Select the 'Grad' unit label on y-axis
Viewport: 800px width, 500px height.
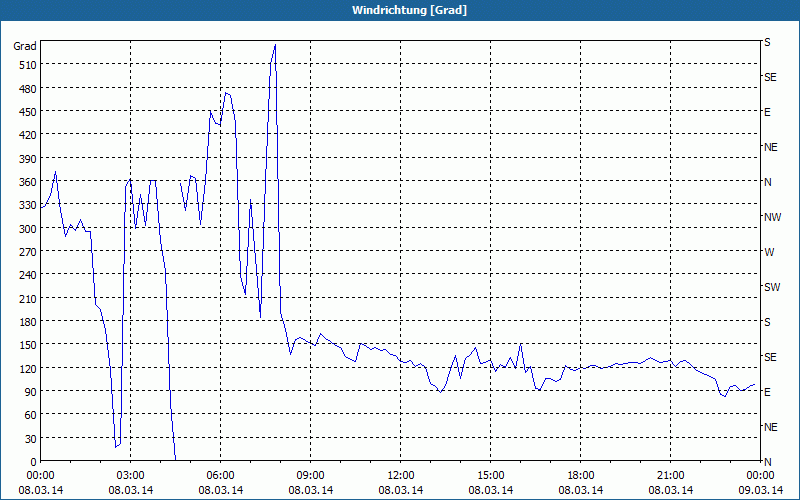pos(25,46)
